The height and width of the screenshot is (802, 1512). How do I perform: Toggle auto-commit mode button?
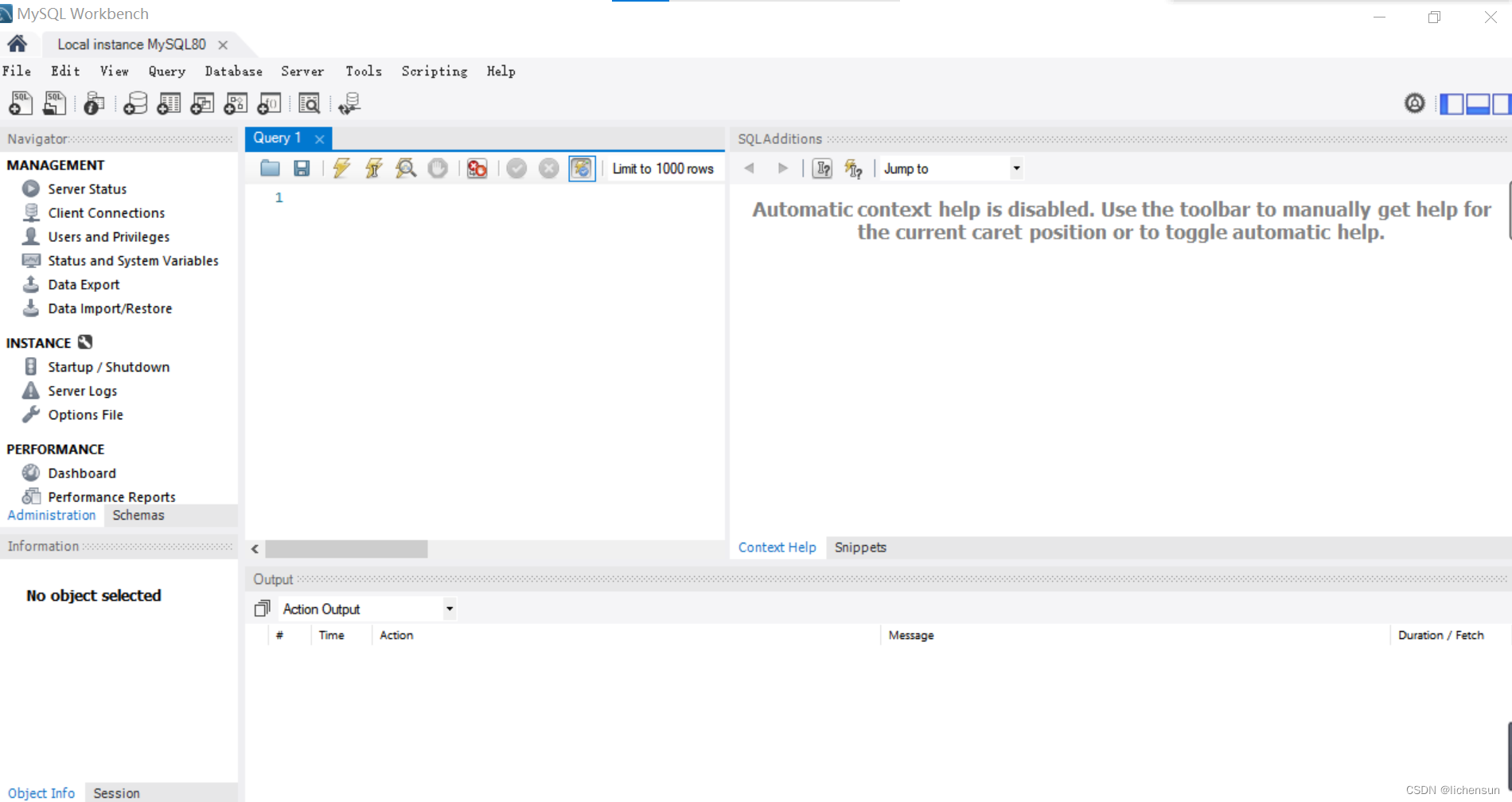(582, 168)
